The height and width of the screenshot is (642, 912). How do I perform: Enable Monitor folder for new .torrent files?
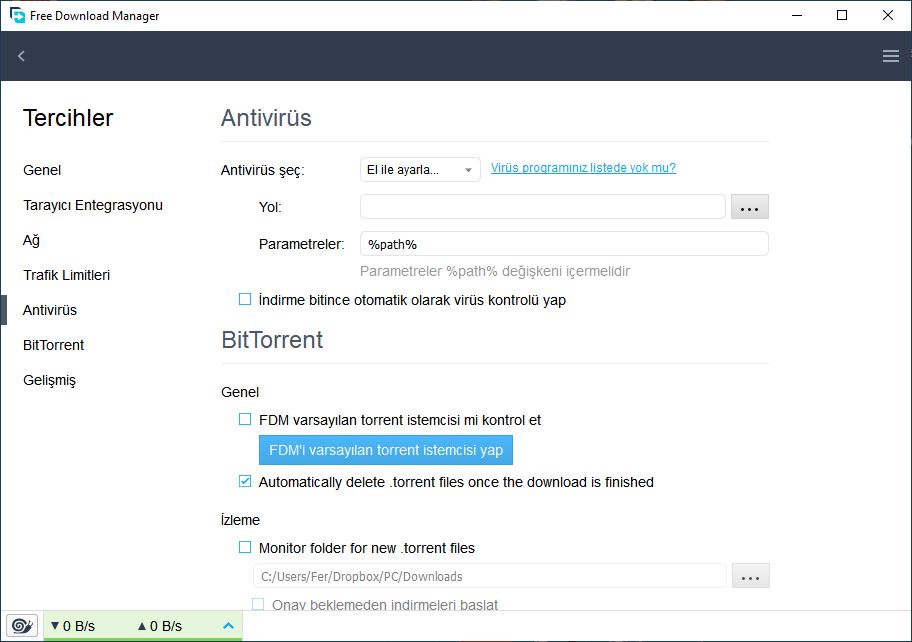click(x=245, y=547)
